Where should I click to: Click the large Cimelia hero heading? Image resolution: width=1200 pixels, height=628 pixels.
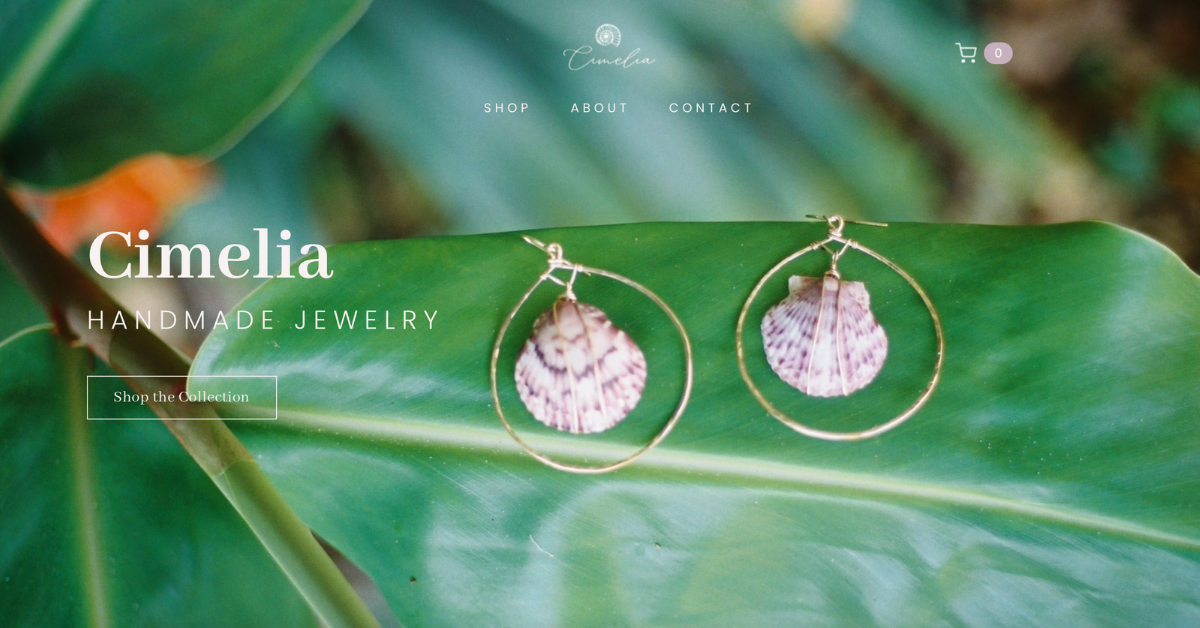coord(210,256)
